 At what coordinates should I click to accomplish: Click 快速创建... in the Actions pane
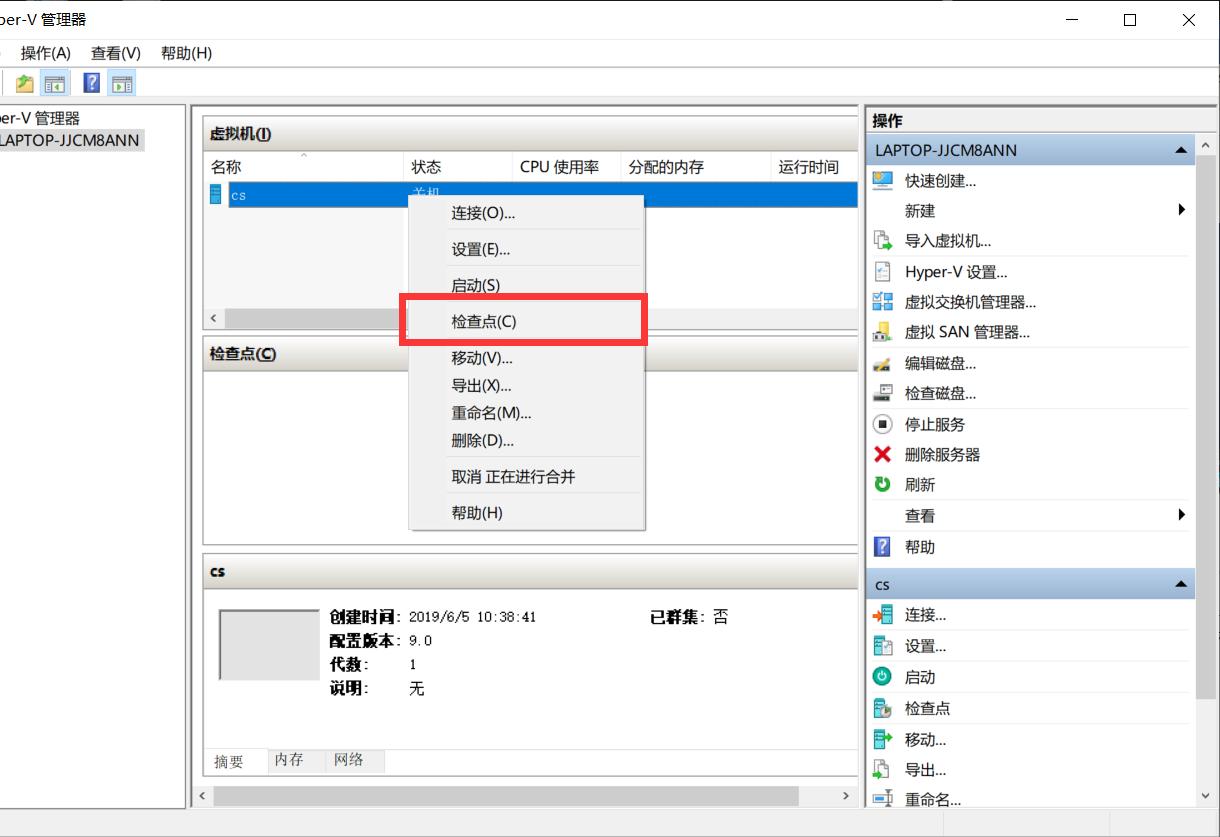(940, 181)
